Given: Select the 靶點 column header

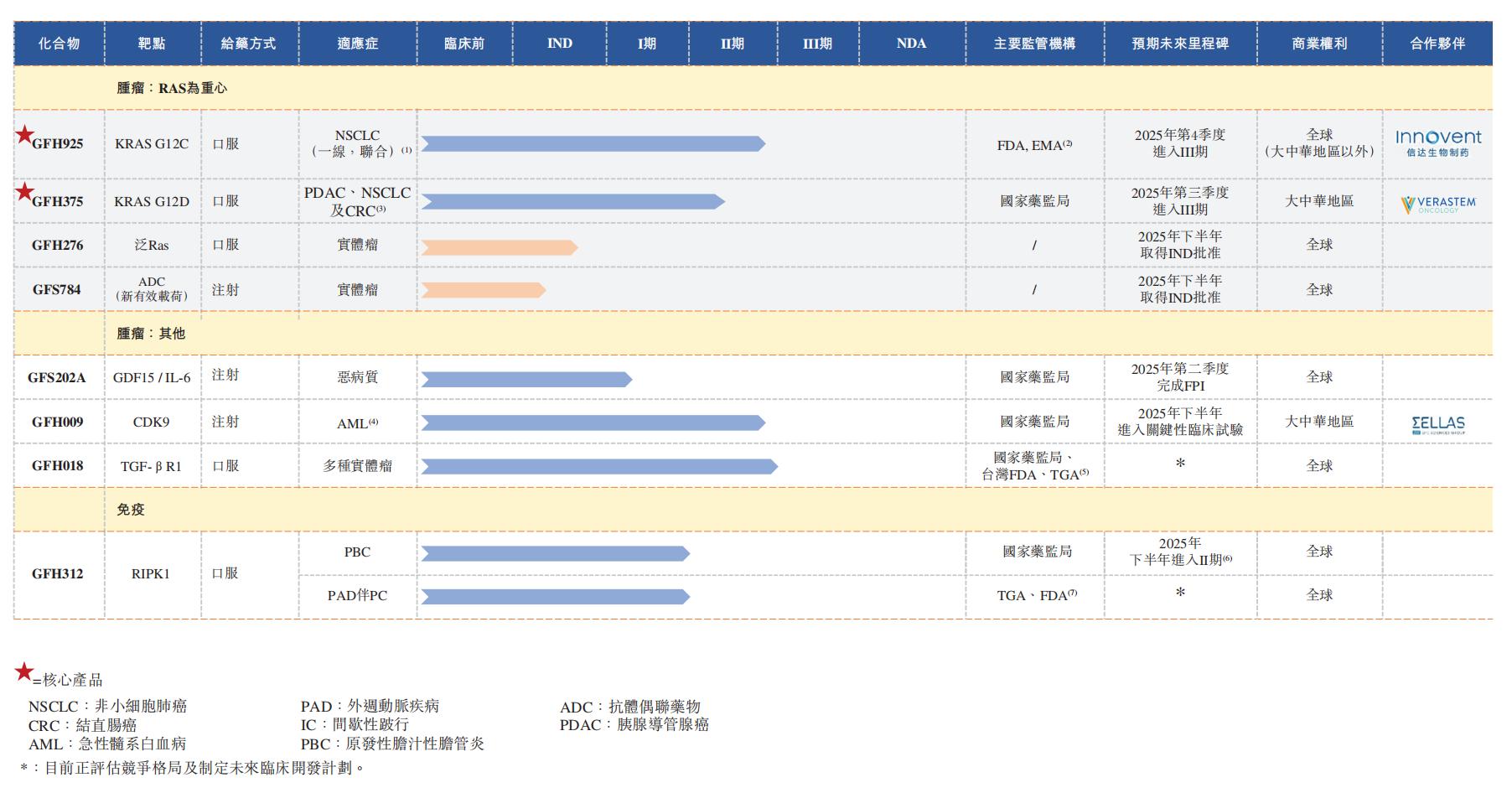Looking at the screenshot, I should pyautogui.click(x=152, y=44).
